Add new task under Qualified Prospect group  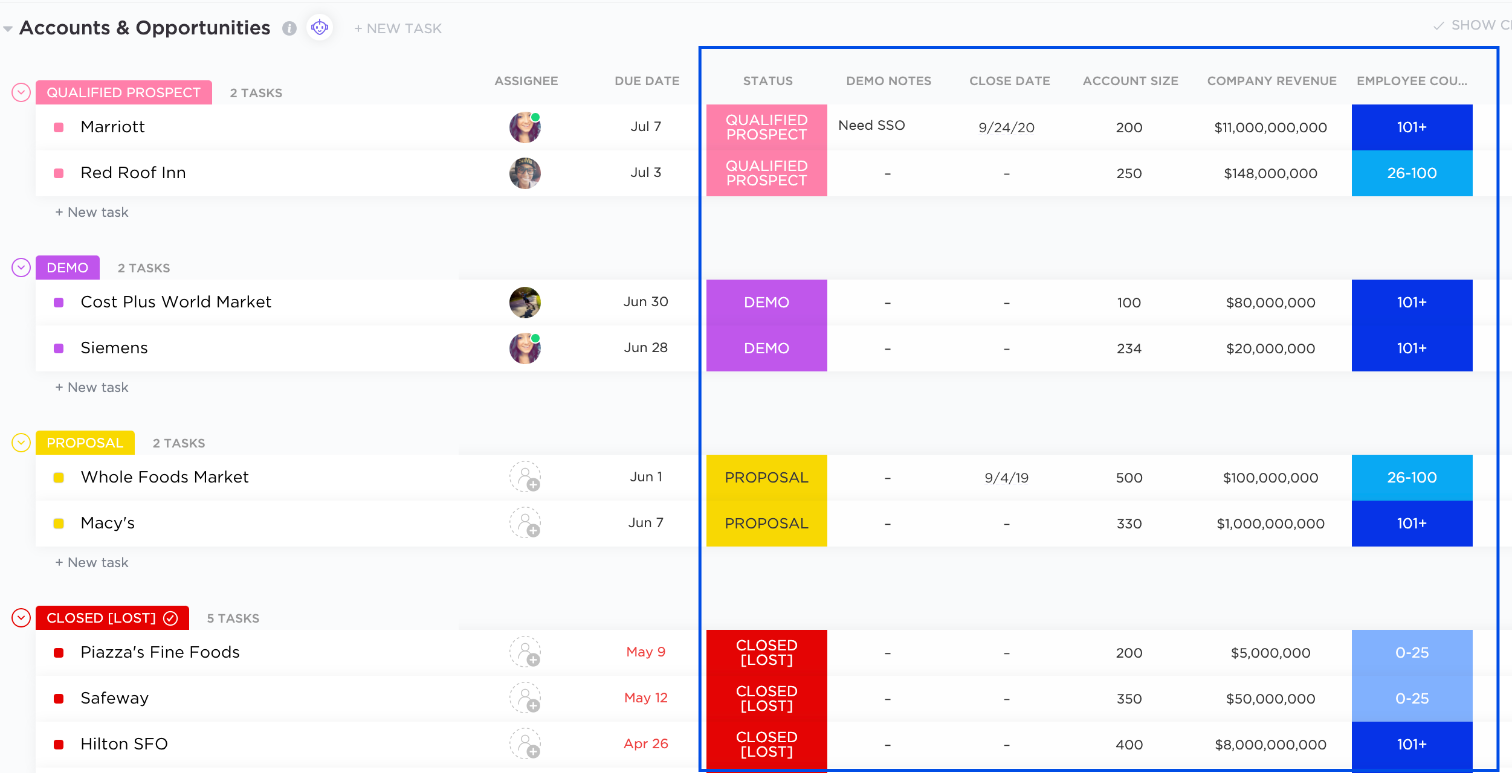92,212
